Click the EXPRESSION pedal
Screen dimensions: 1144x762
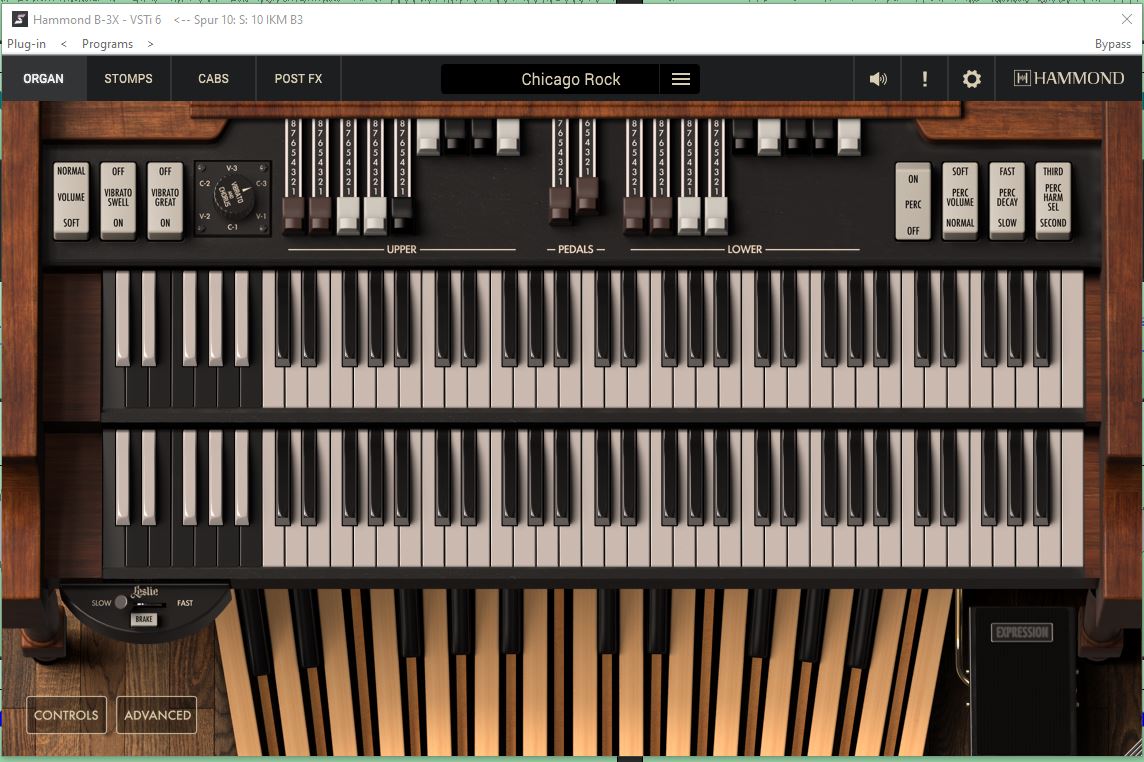[x=1021, y=679]
